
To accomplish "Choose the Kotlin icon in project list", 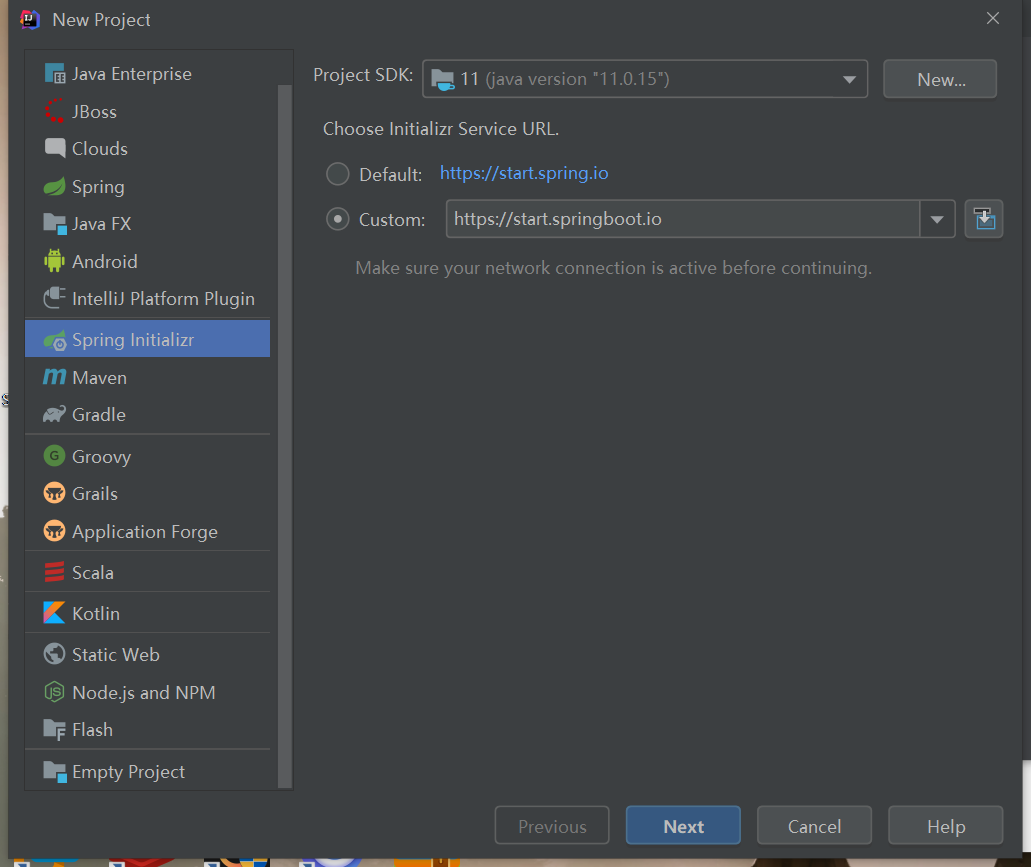I will [x=55, y=614].
